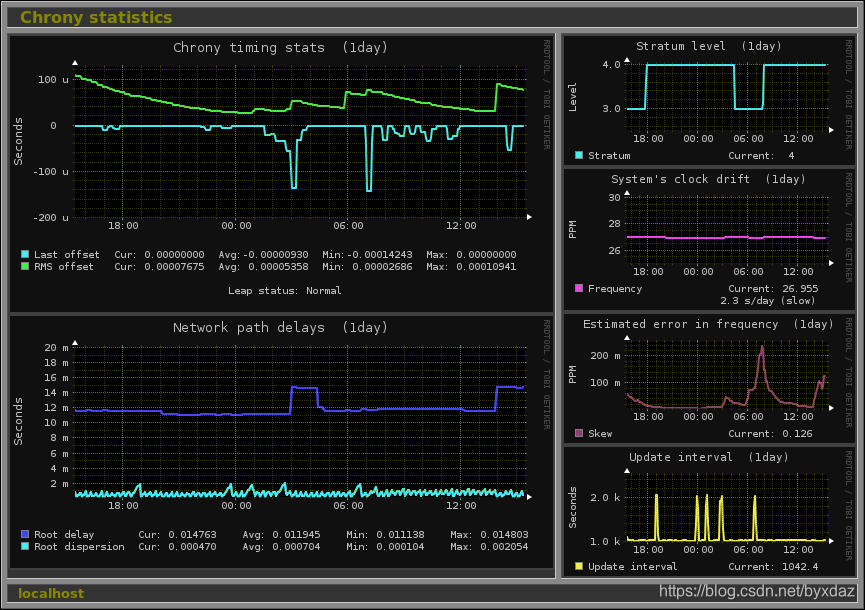The width and height of the screenshot is (865, 610).
Task: Click Update interval Current value 1042.4
Action: [800, 566]
